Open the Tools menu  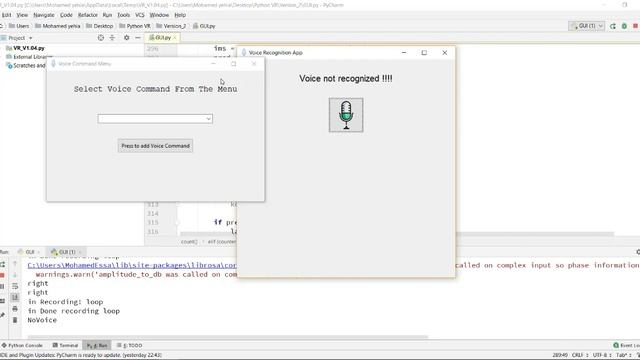(123, 15)
